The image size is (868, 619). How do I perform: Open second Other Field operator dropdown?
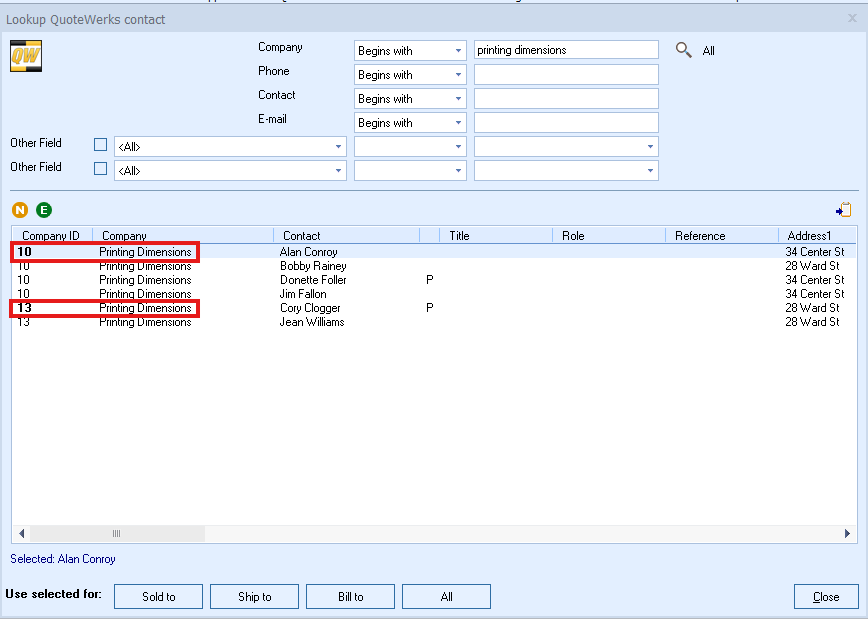point(410,171)
